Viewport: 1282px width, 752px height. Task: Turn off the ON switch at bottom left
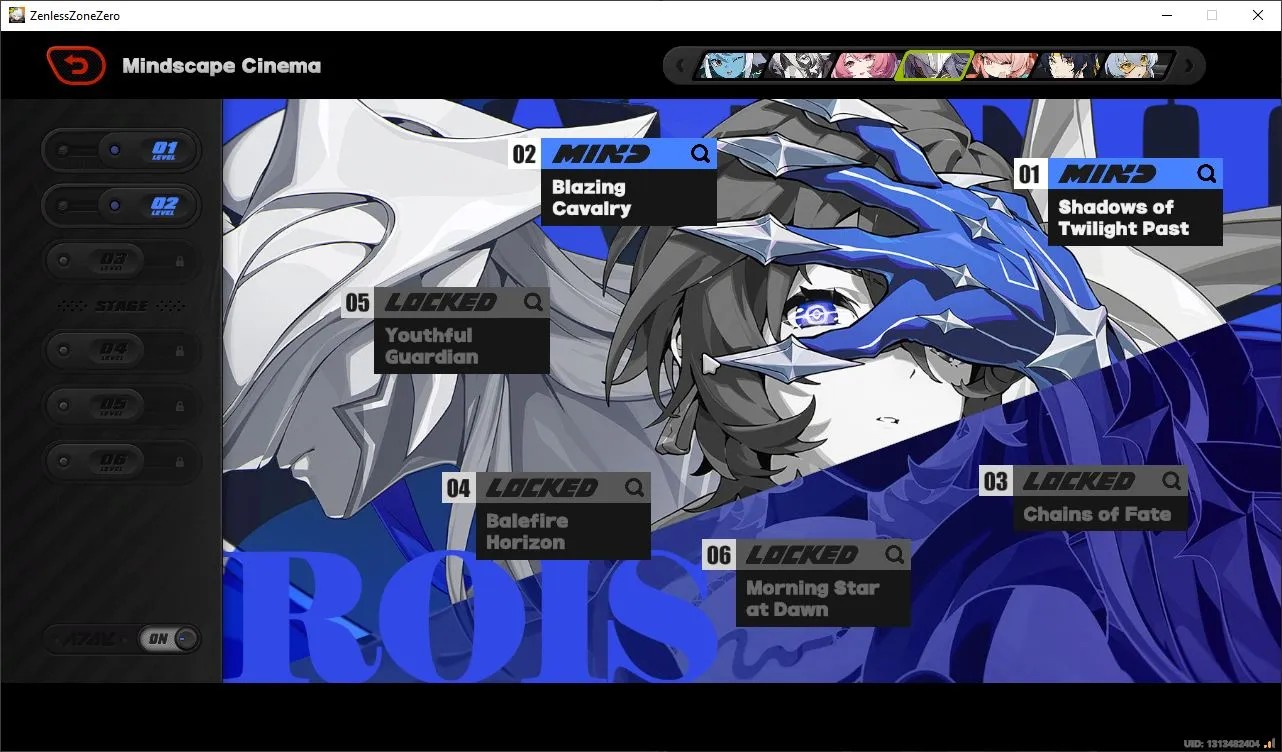click(x=169, y=639)
